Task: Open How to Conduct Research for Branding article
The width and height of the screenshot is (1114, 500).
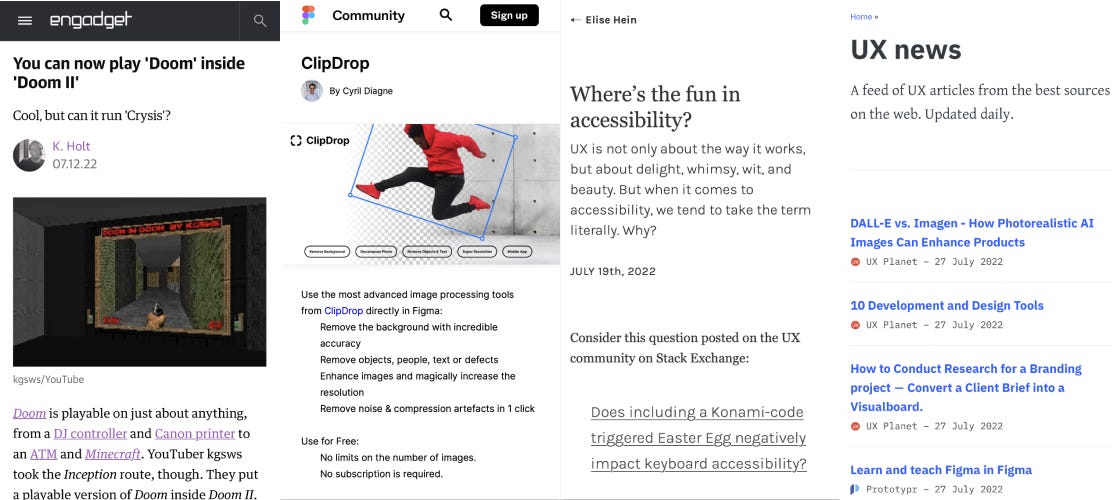Action: (x=966, y=387)
